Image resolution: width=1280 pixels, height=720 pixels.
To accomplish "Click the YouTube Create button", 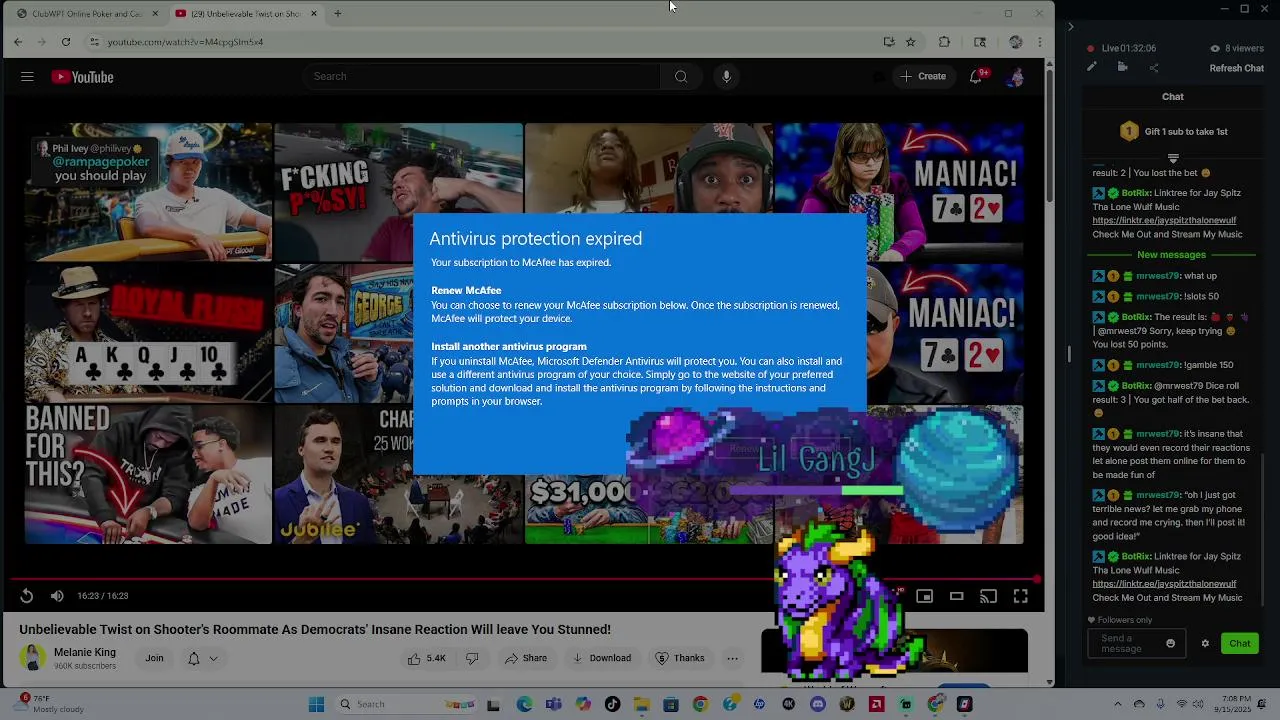I will [x=923, y=77].
